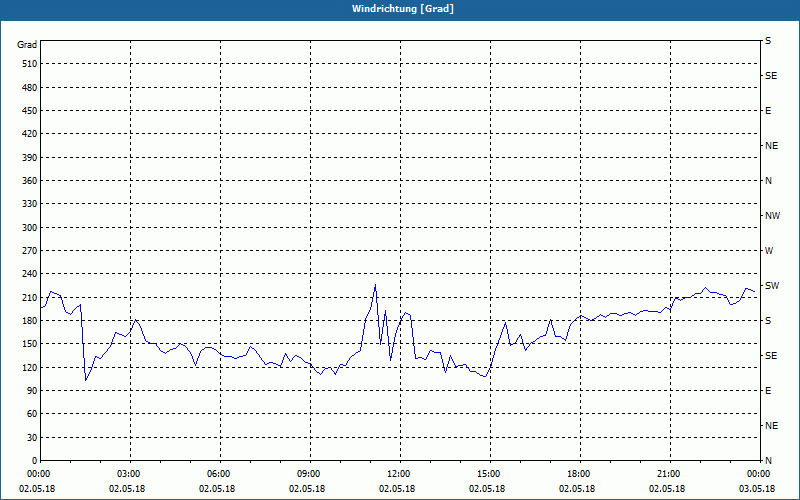The height and width of the screenshot is (500, 800).
Task: Select the Grad unit label on the y-axis
Action: pos(27,45)
